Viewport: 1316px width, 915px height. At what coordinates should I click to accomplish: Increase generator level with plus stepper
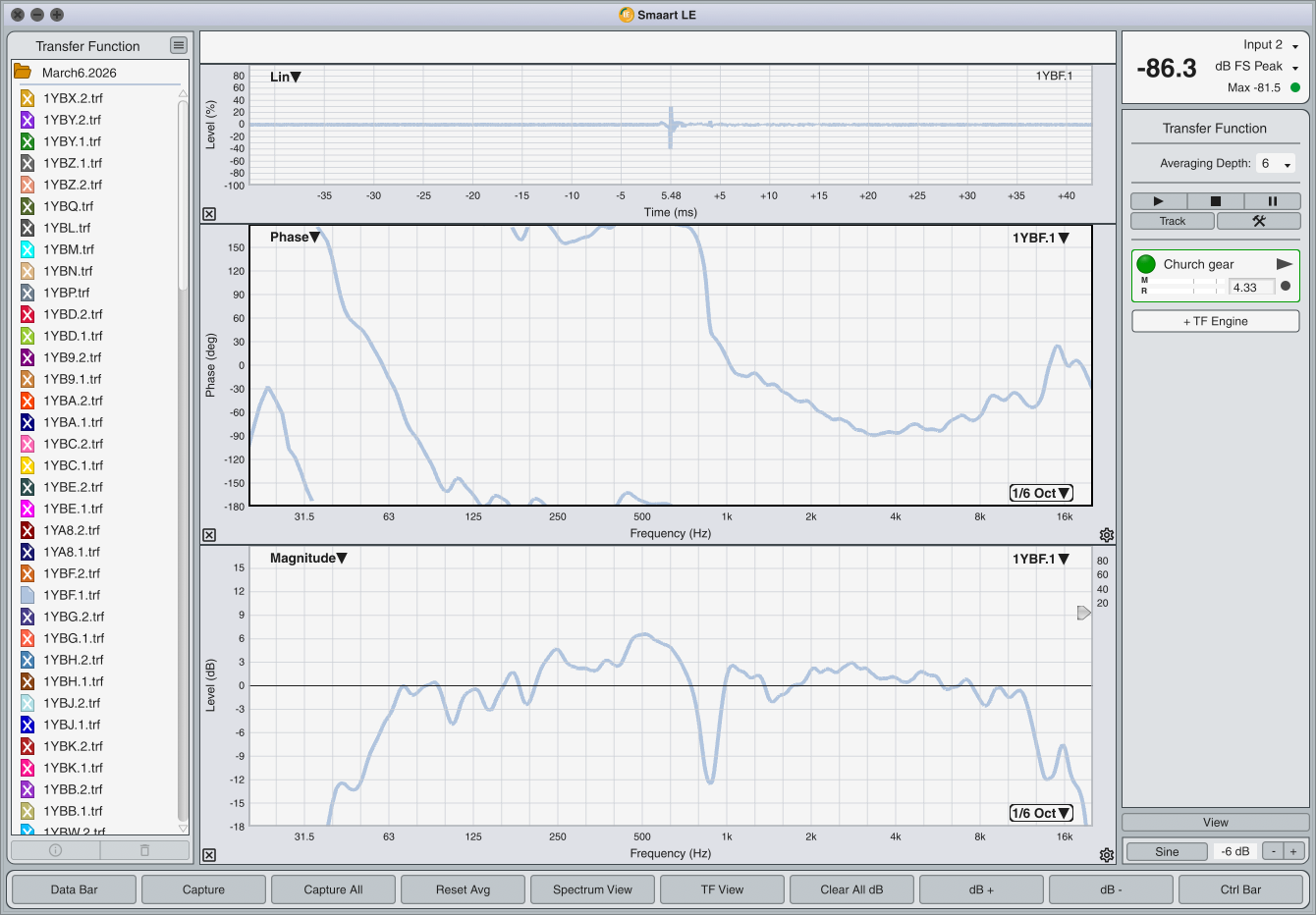tap(1293, 851)
